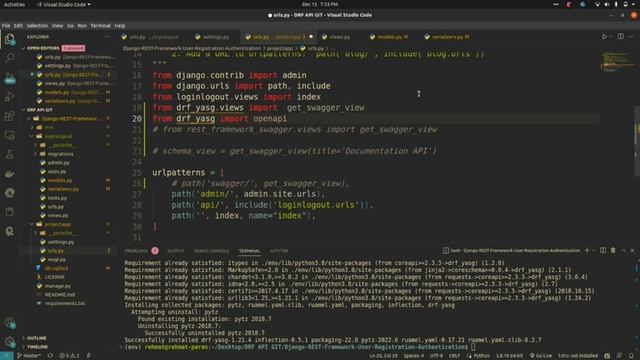The image size is (640, 360).
Task: Open Activities overview in top bar
Action: click(x=14, y=4)
